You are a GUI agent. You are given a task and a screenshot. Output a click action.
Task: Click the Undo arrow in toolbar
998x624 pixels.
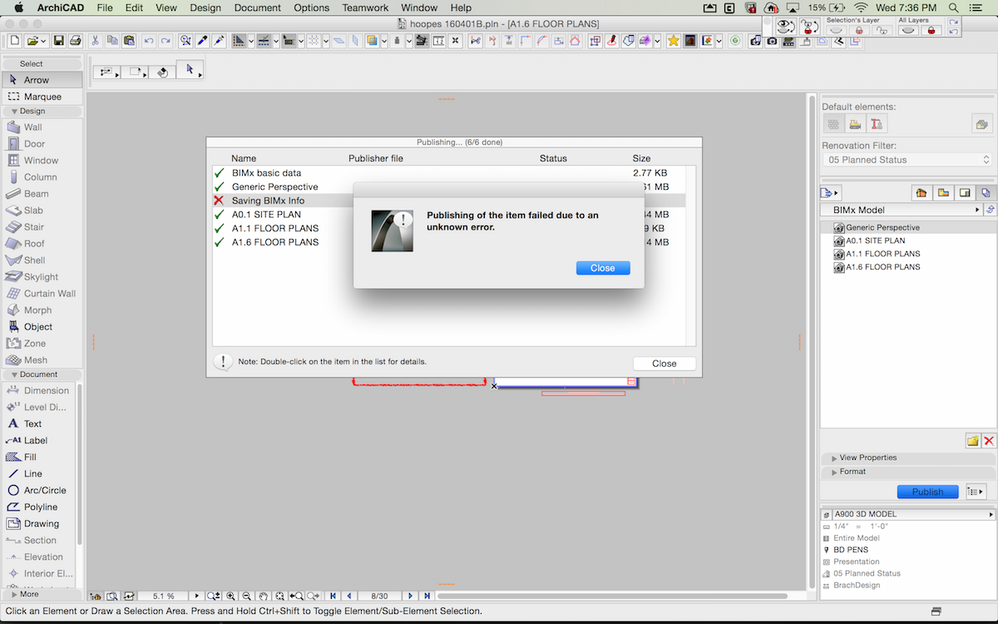148,41
